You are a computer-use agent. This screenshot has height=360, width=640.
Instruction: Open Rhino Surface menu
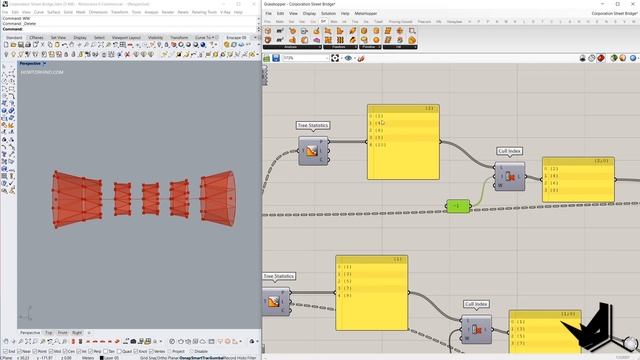pos(53,12)
